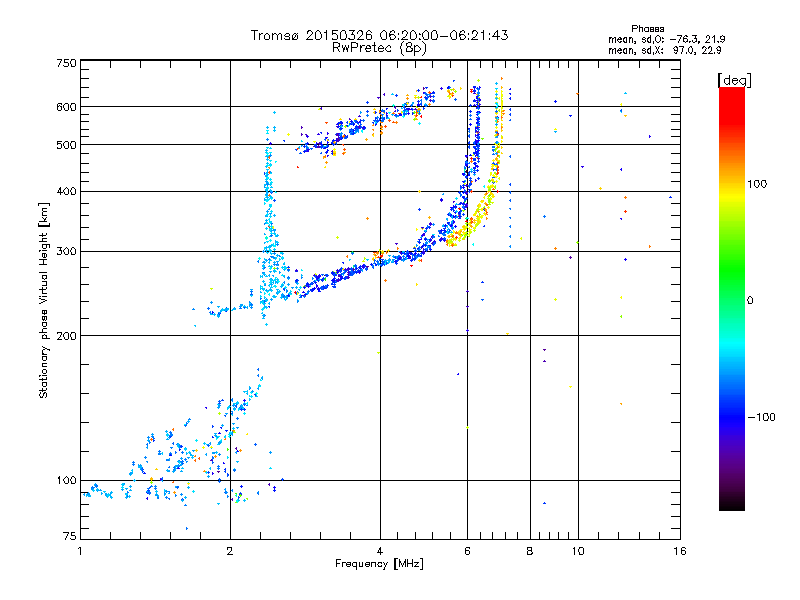Click the x-axis tick label '10'
The height and width of the screenshot is (600, 800).
pos(578,551)
